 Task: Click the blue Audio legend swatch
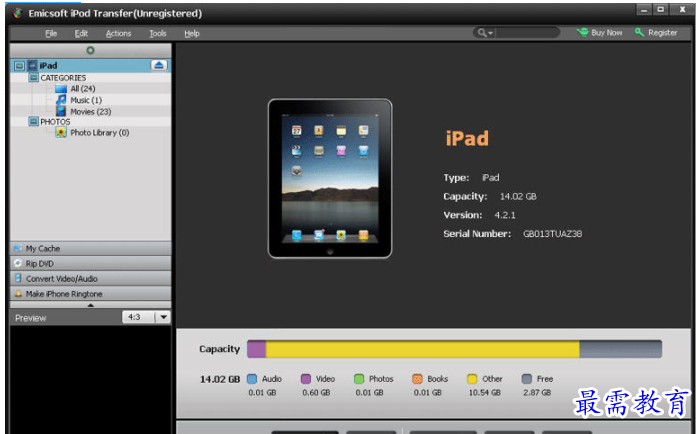[252, 379]
